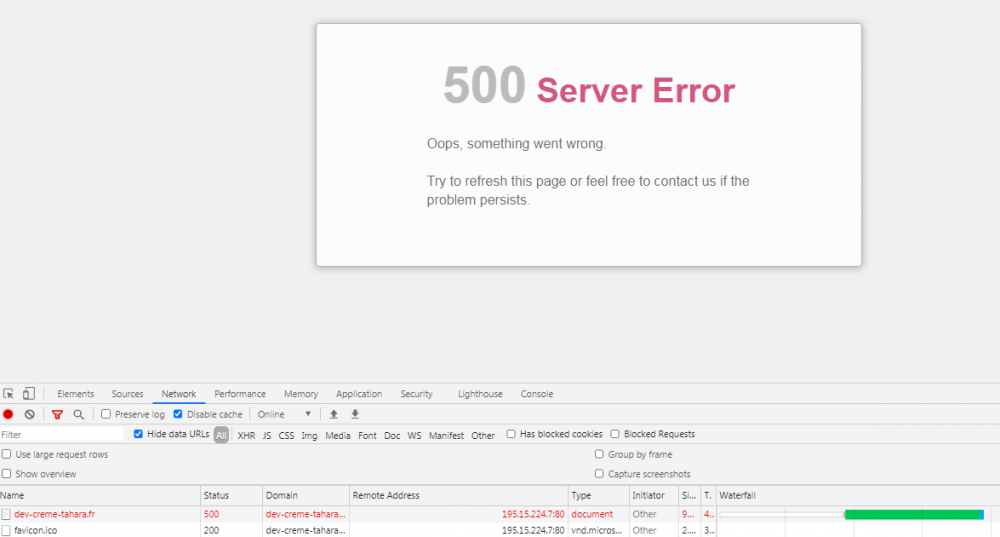Switch to the Memory tab

301,394
